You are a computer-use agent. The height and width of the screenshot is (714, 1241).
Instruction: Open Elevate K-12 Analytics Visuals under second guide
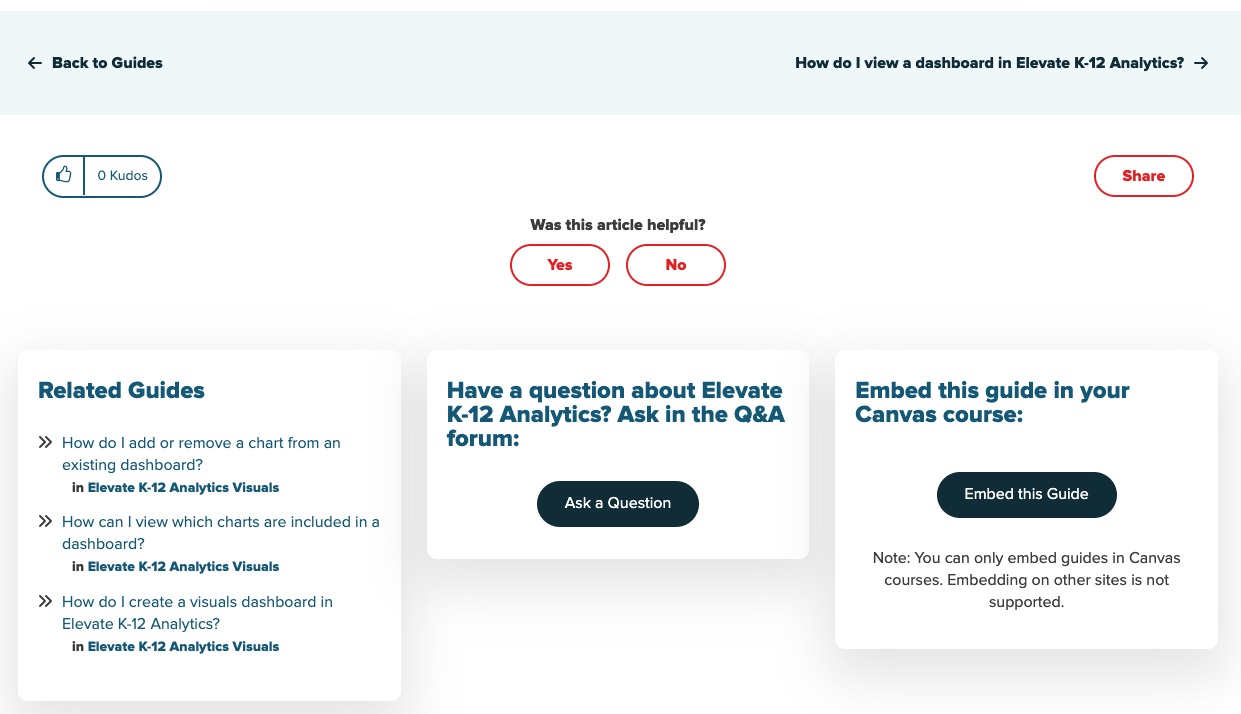(x=183, y=567)
